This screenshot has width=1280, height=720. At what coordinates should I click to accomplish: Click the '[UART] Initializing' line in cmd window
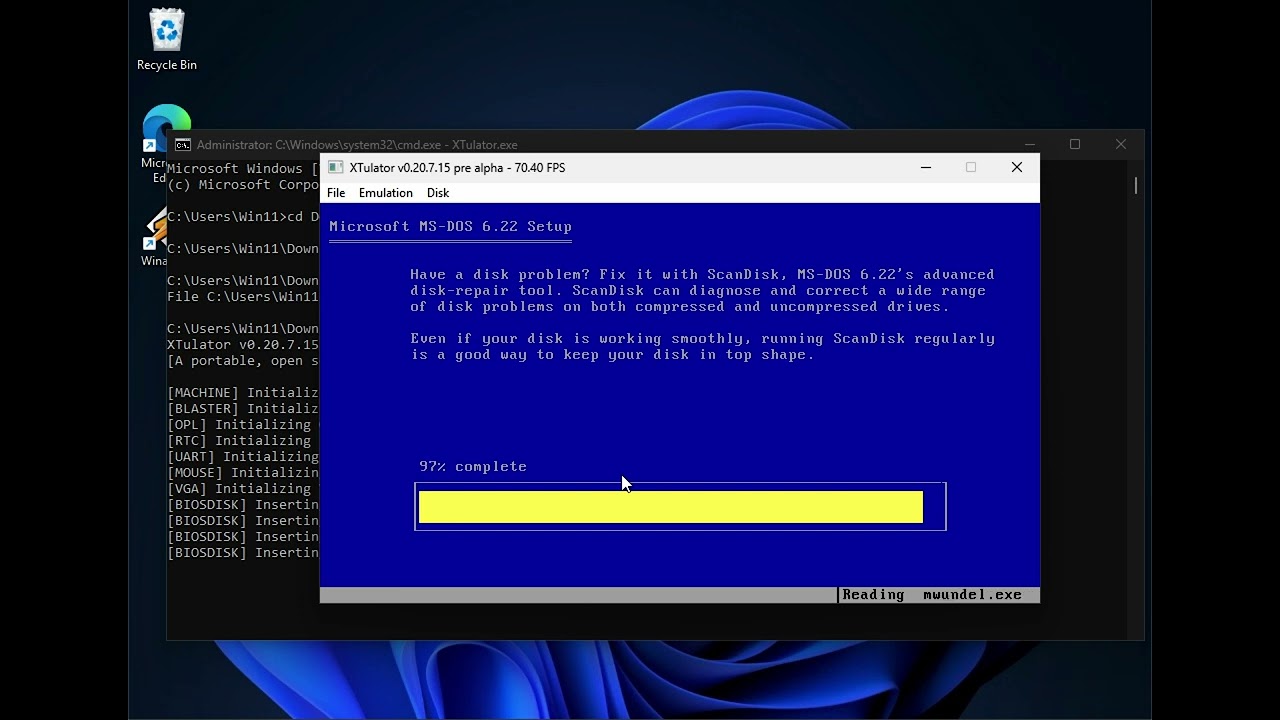coord(243,457)
